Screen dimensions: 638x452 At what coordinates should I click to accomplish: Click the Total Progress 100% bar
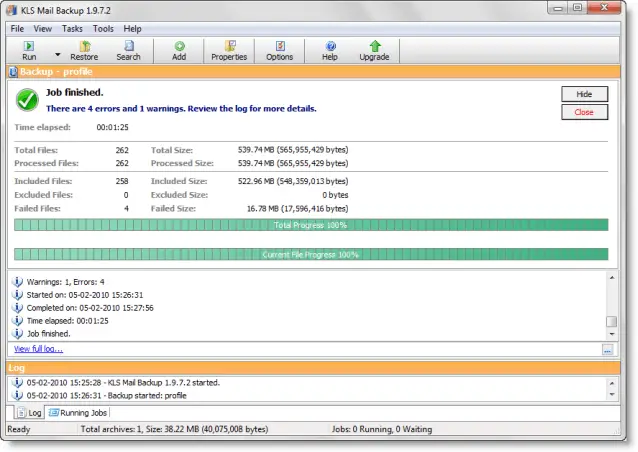[x=311, y=225]
